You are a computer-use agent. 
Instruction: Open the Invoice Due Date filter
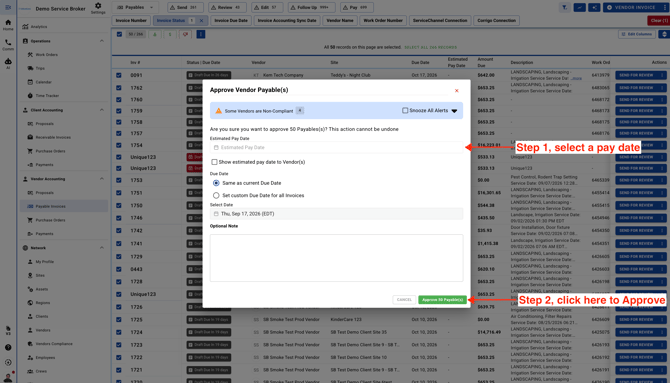[231, 21]
